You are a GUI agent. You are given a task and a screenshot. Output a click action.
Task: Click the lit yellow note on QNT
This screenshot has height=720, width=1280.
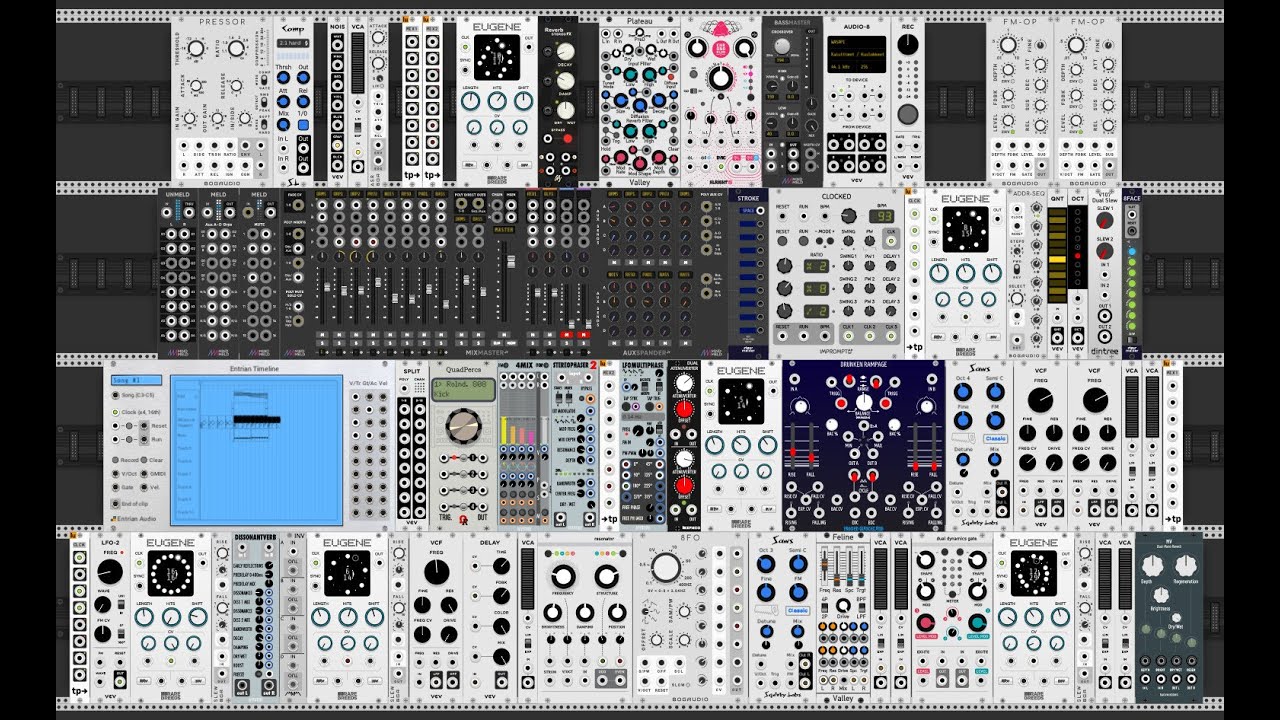(x=1055, y=257)
